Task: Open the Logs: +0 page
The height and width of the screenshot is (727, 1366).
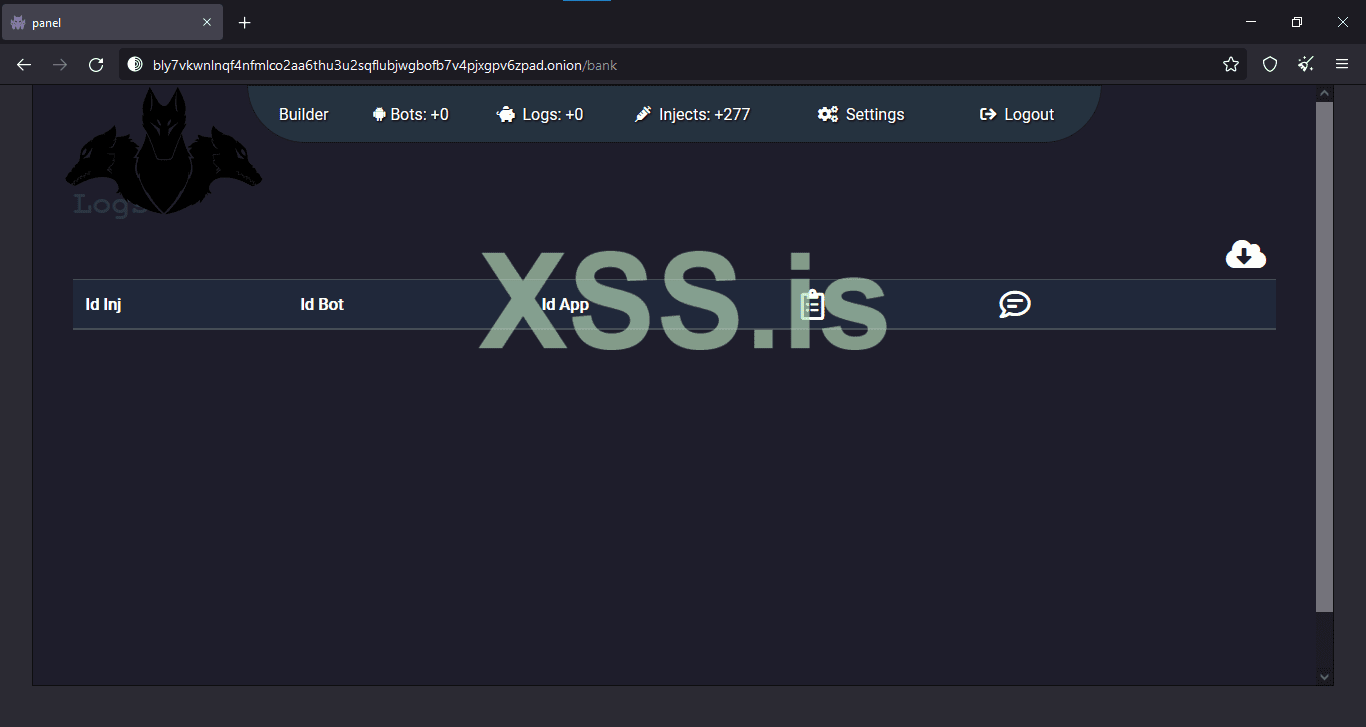Action: 540,114
